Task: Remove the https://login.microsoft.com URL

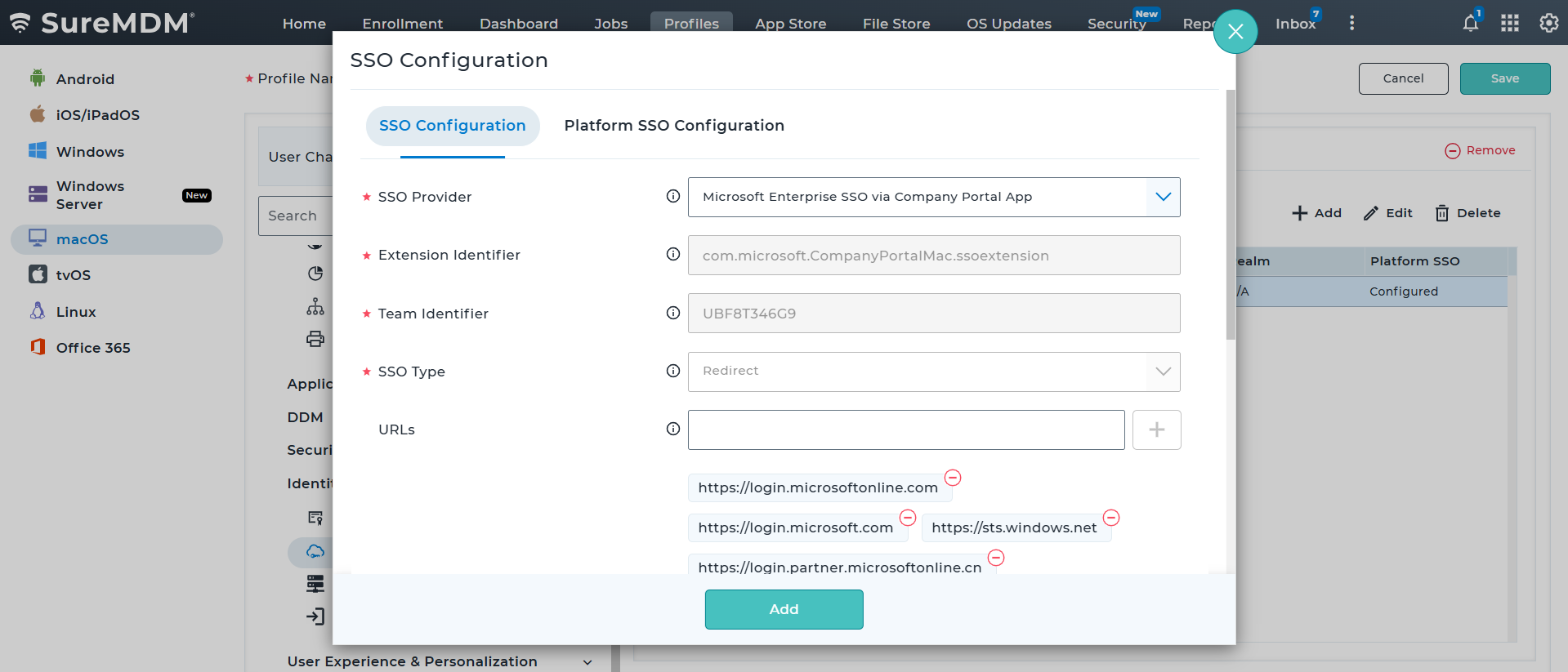Action: click(x=908, y=518)
